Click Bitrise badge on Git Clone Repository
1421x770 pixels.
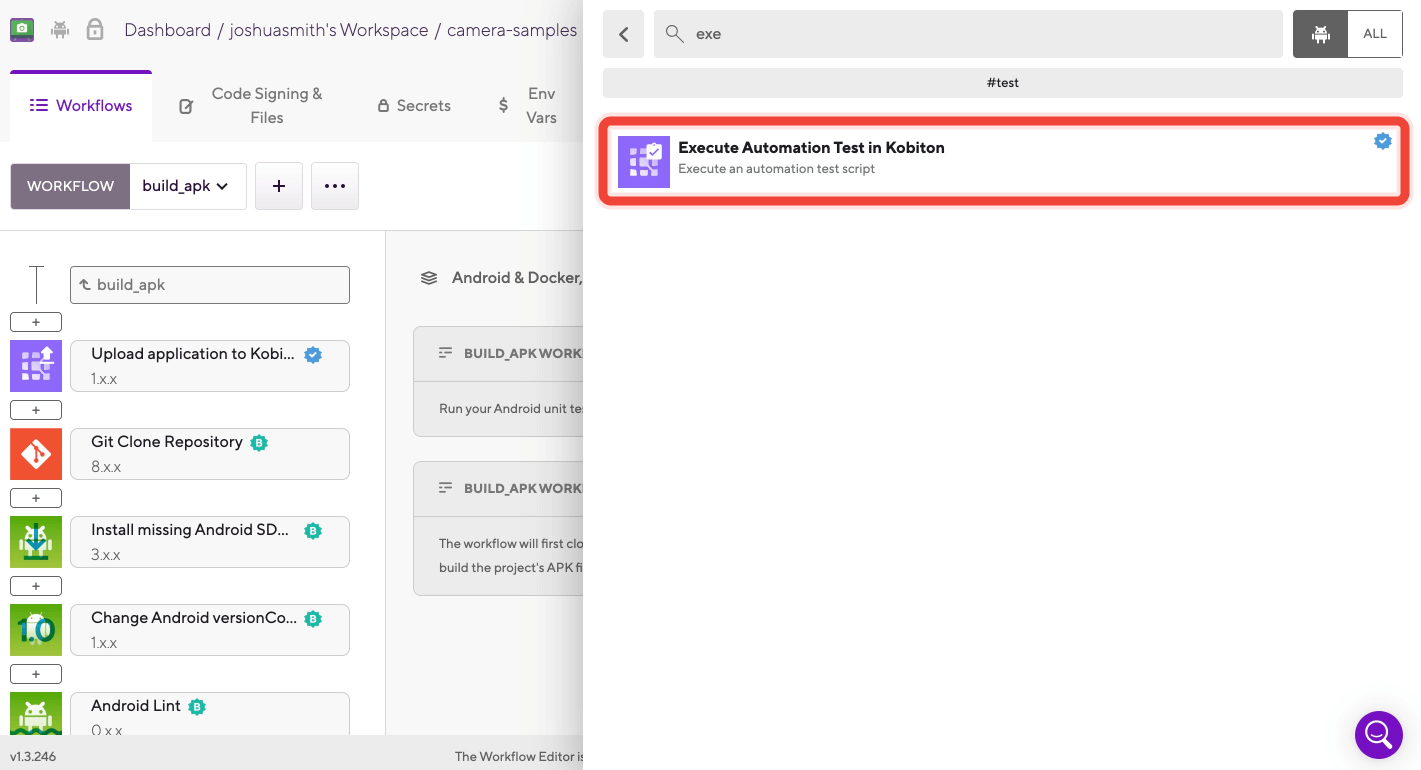click(x=259, y=442)
